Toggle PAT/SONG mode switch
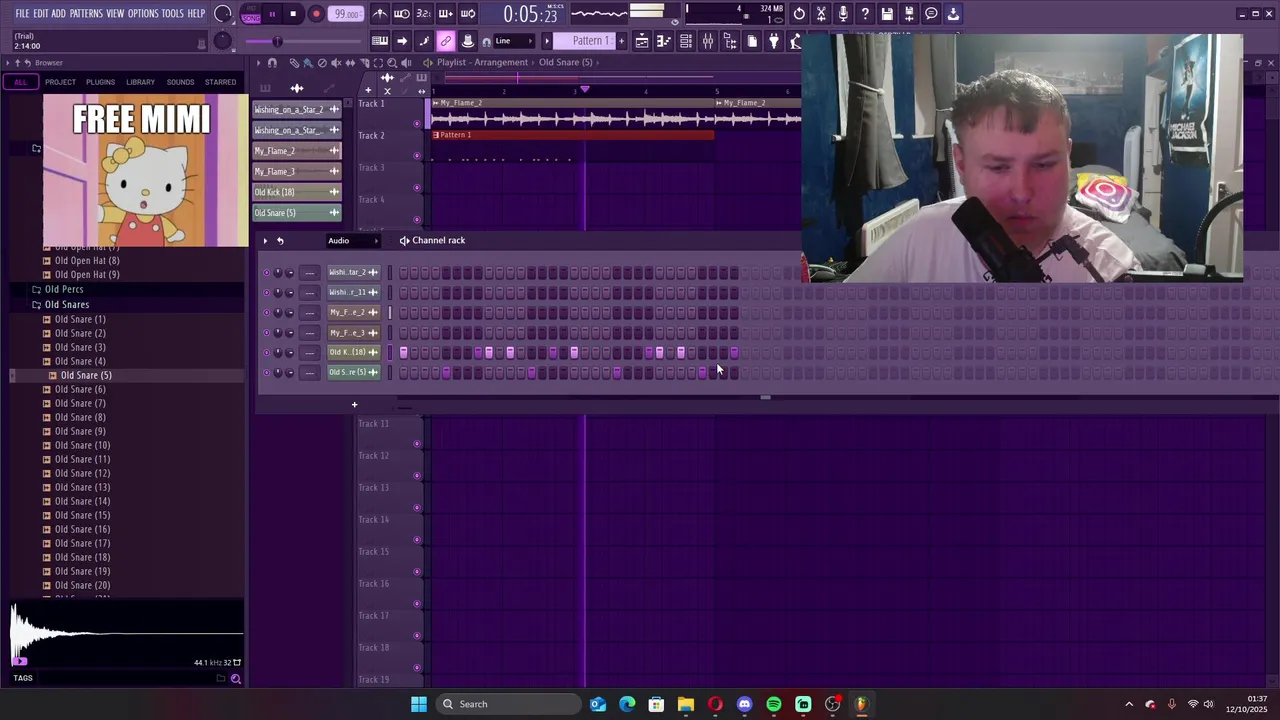Screen dimensions: 1280x720 pyautogui.click(x=250, y=14)
